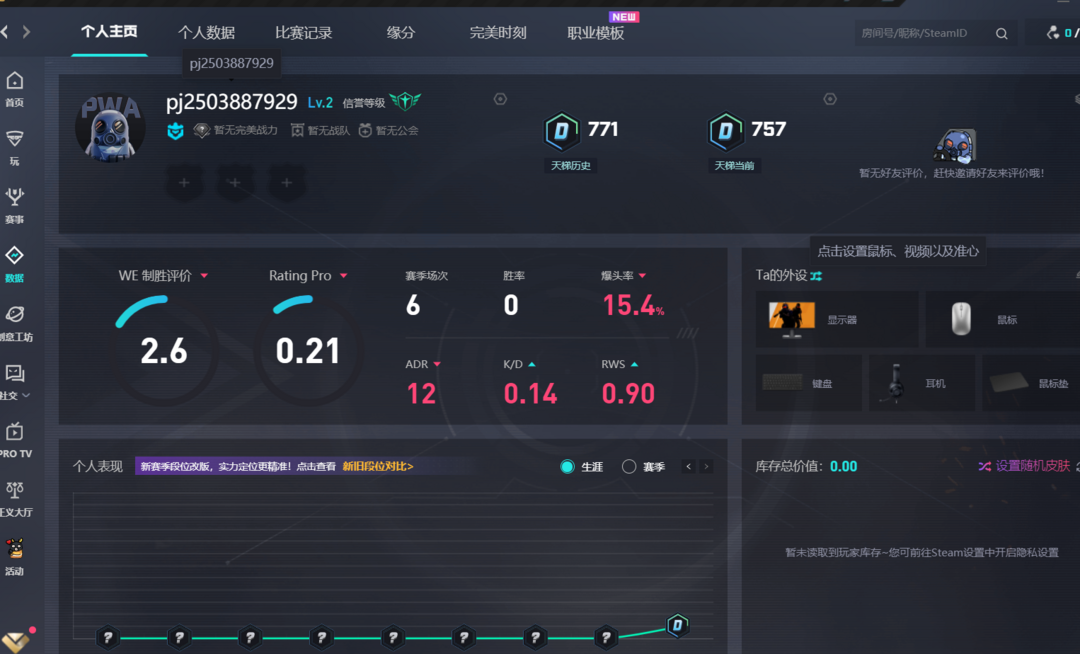1080x654 pixels.
Task: Click the shuffle icon beside Ta的外设
Action: point(816,276)
